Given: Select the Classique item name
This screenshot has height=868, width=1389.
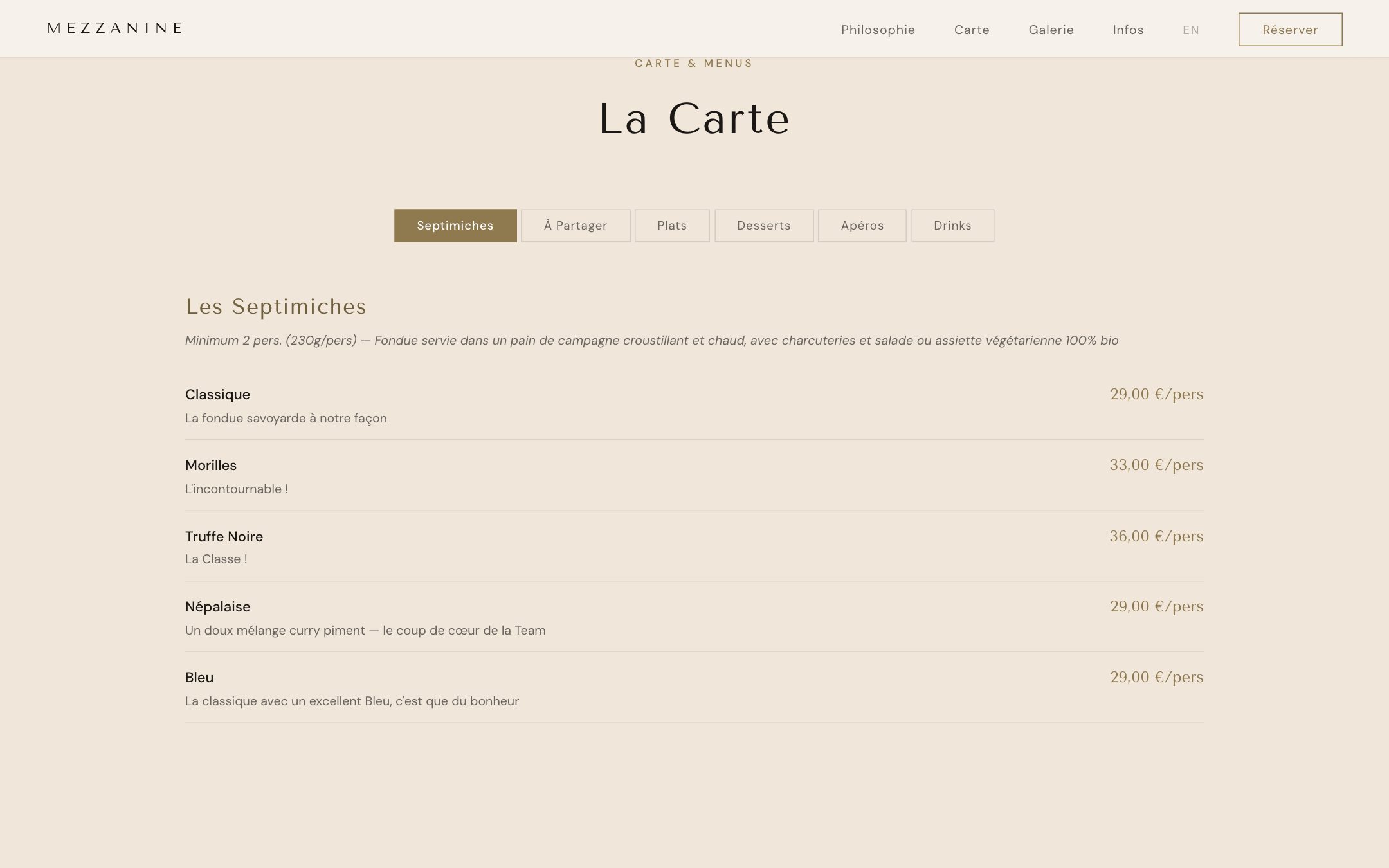Looking at the screenshot, I should [217, 395].
